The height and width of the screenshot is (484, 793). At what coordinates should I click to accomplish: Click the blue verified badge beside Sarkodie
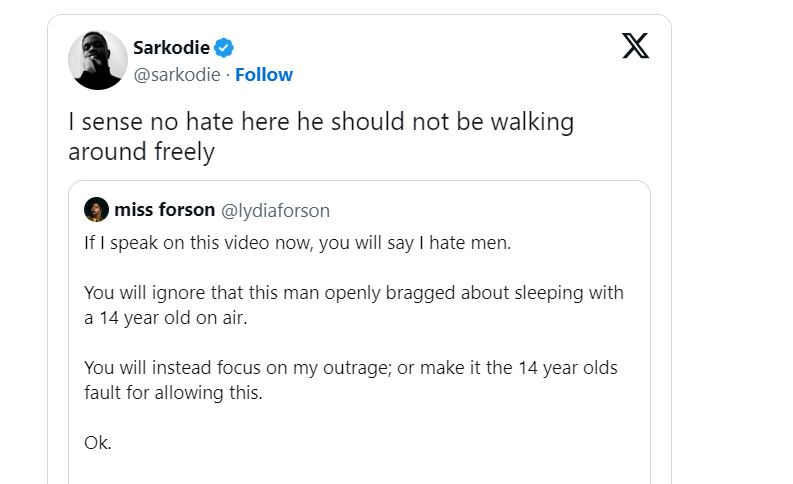click(226, 48)
